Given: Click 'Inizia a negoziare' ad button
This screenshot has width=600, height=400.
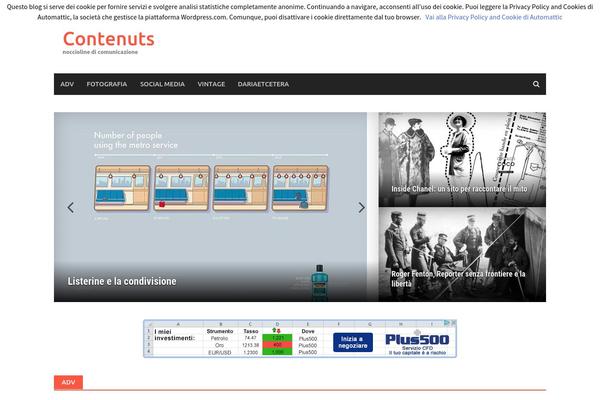Looking at the screenshot, I should (353, 342).
